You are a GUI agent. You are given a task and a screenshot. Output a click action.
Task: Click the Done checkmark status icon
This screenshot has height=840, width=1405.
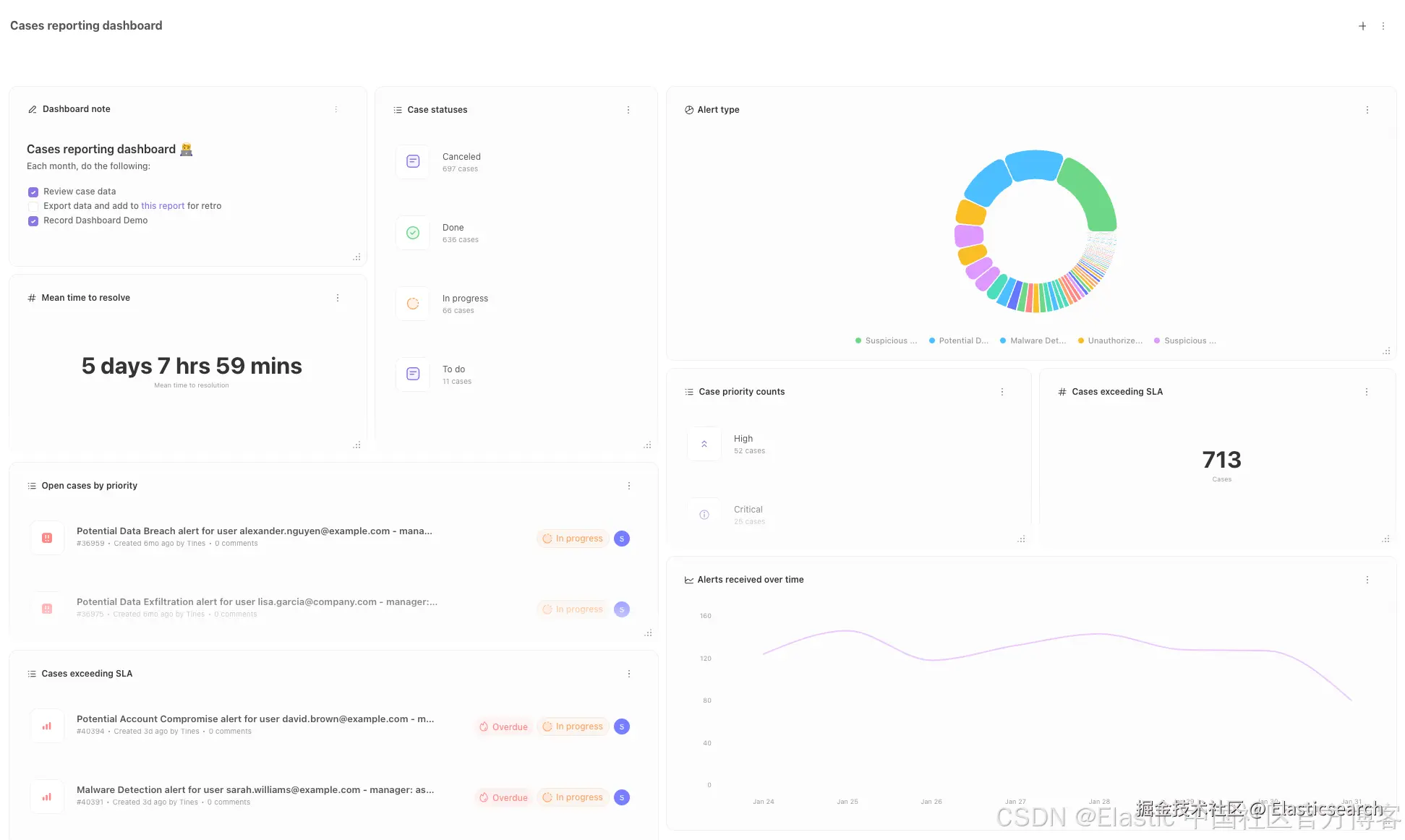point(413,233)
